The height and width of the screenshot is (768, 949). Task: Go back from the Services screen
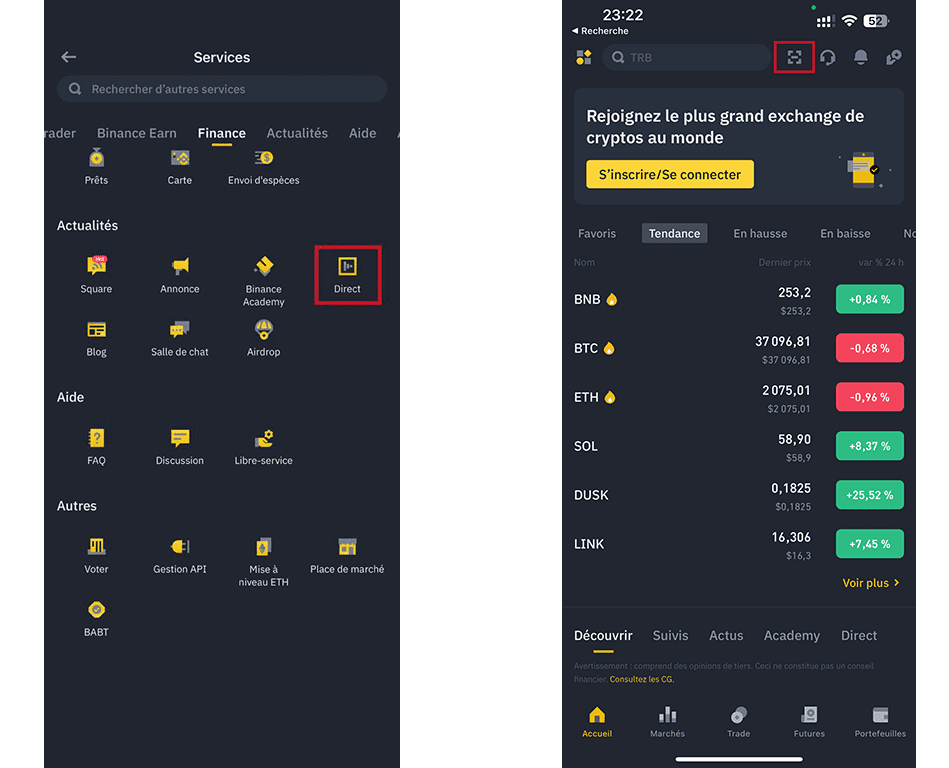point(68,57)
